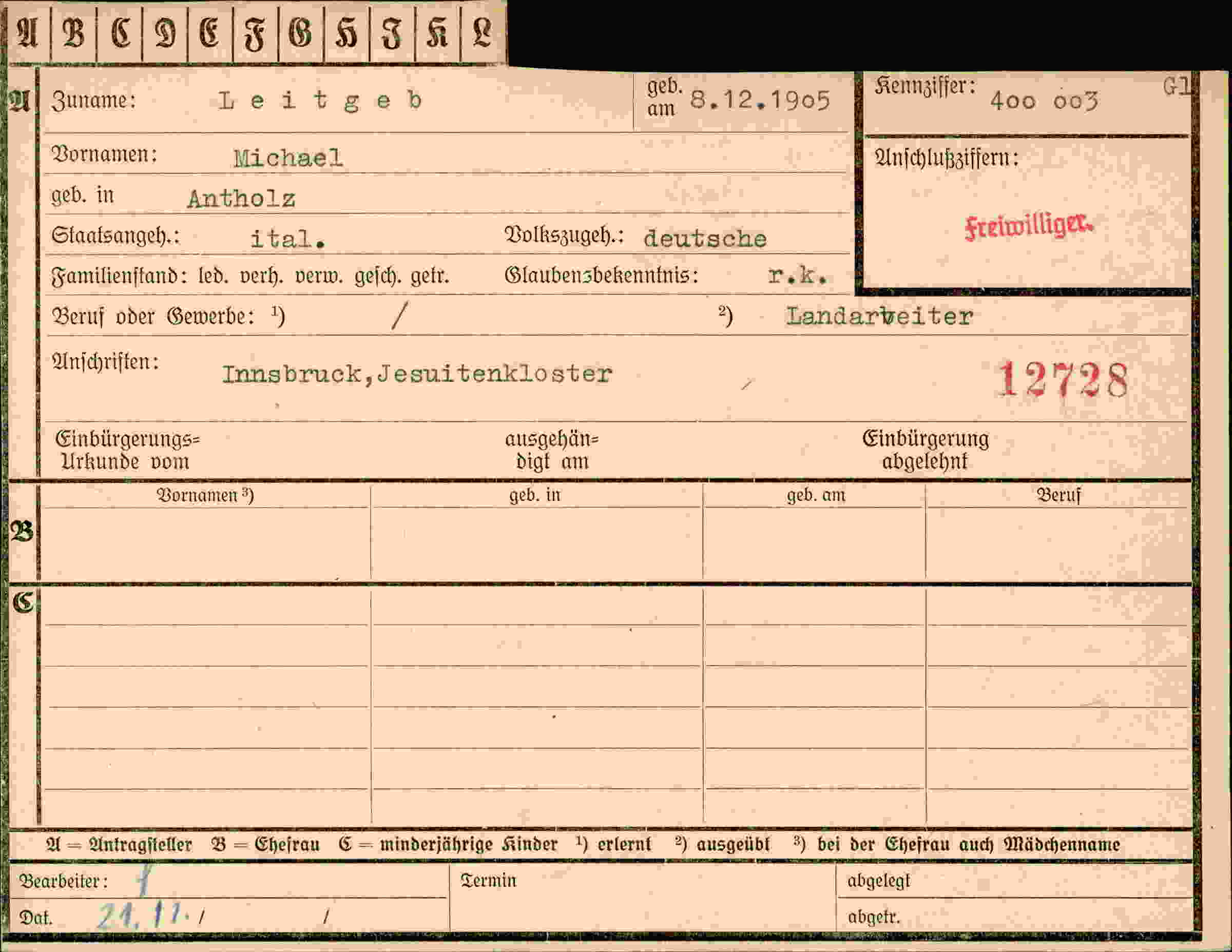Click the "Einbürgerung abgelehnt" label

(x=925, y=450)
